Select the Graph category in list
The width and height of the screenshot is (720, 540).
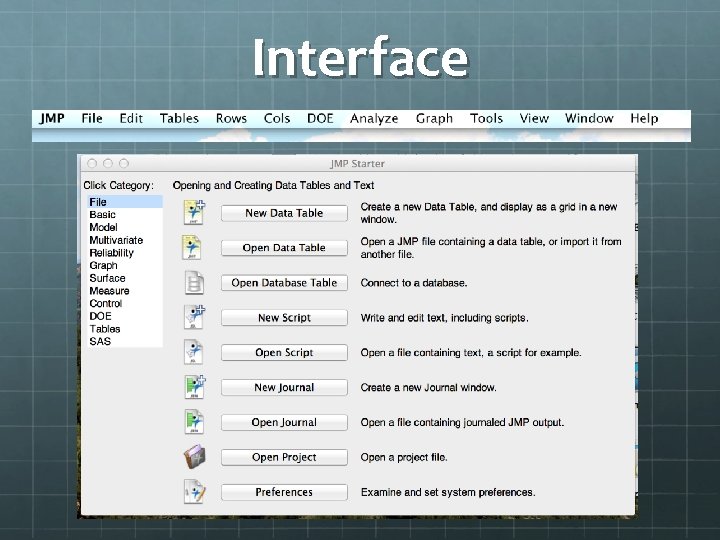pos(125,265)
